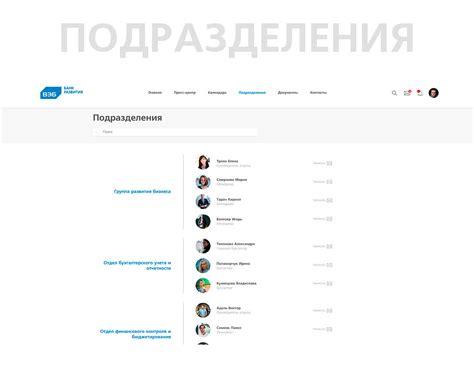This screenshot has height=365, width=474.
Task: Open the Документы menu item
Action: tap(288, 93)
